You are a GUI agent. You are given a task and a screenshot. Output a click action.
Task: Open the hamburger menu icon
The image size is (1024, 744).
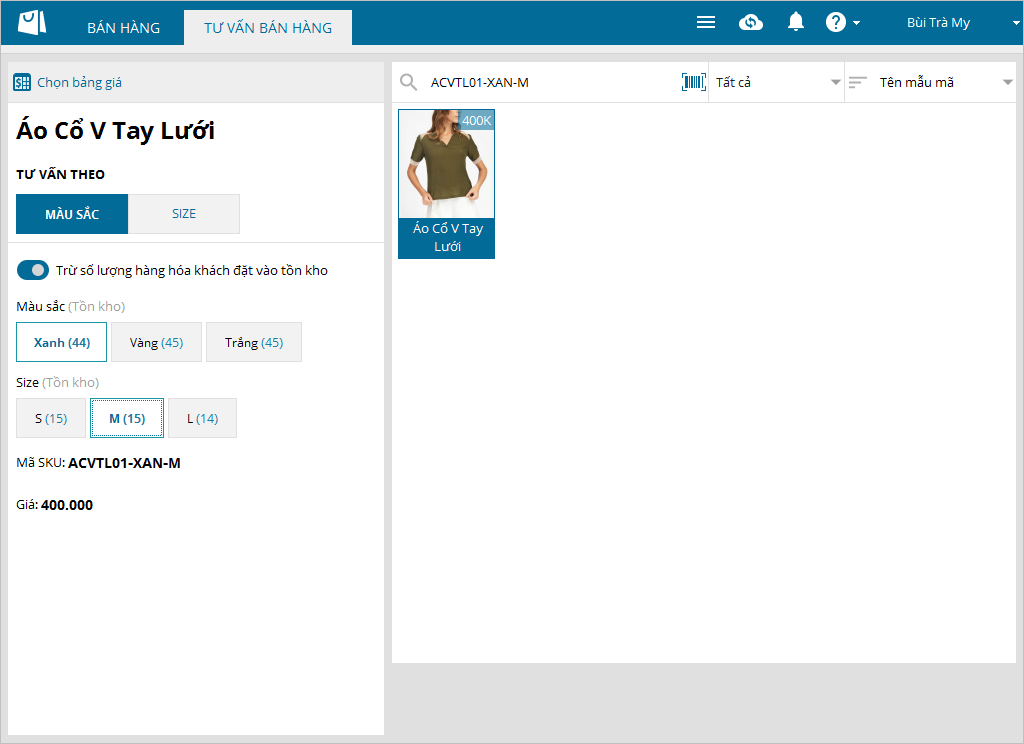coord(706,22)
